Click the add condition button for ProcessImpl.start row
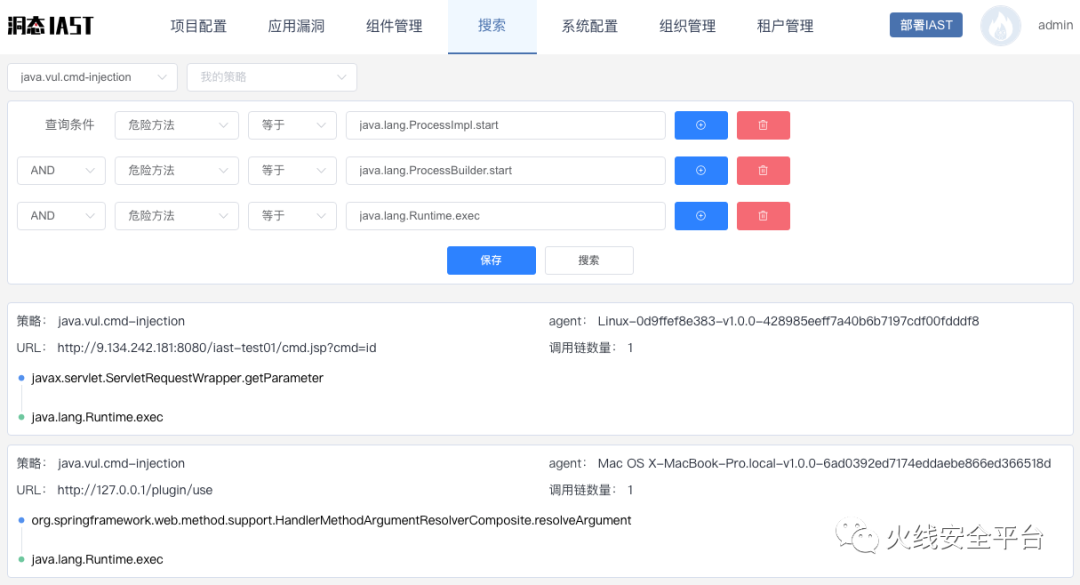Viewport: 1080px width, 585px height. click(700, 125)
